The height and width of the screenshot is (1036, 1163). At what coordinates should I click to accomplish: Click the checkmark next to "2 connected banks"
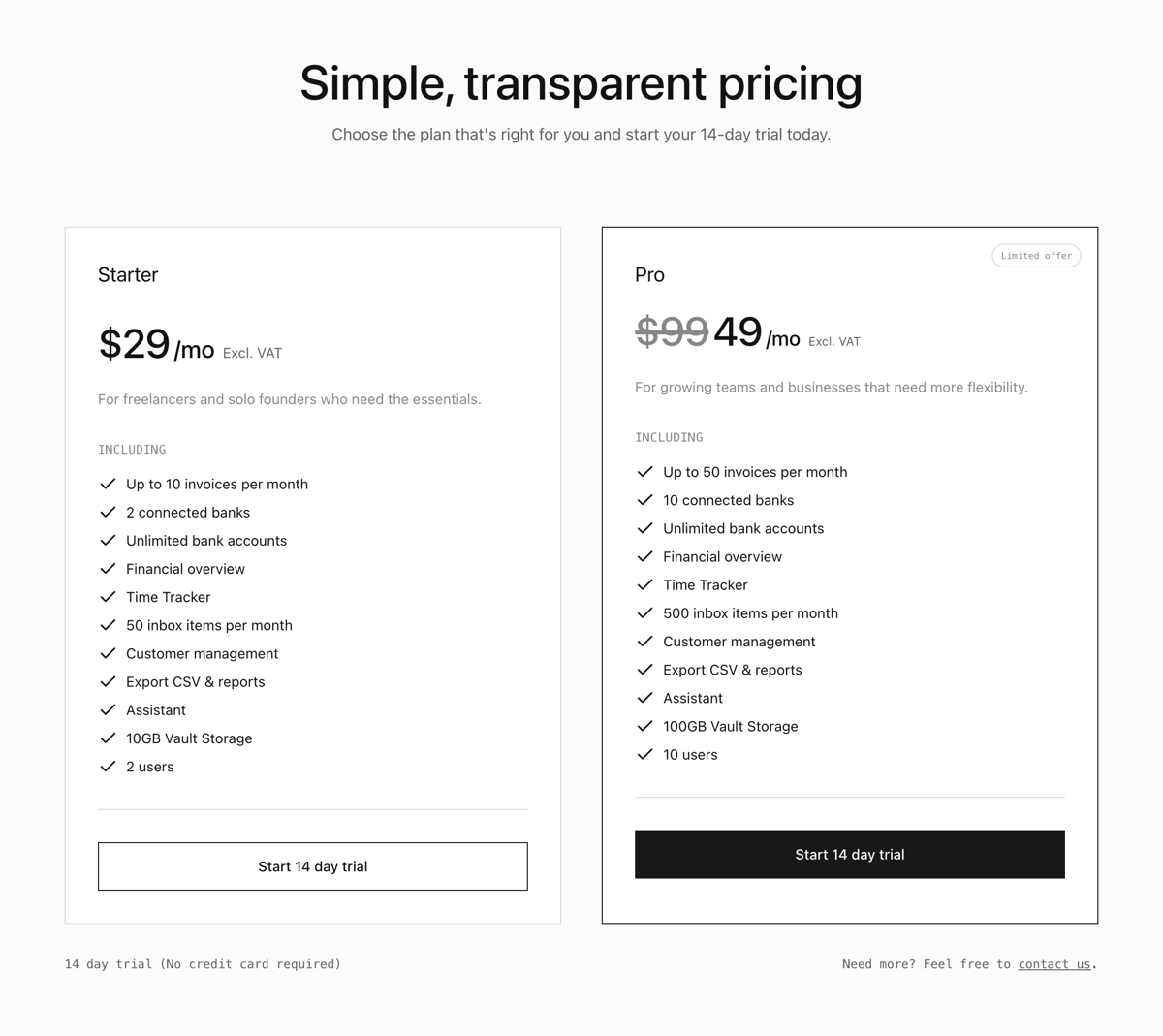pyautogui.click(x=108, y=512)
